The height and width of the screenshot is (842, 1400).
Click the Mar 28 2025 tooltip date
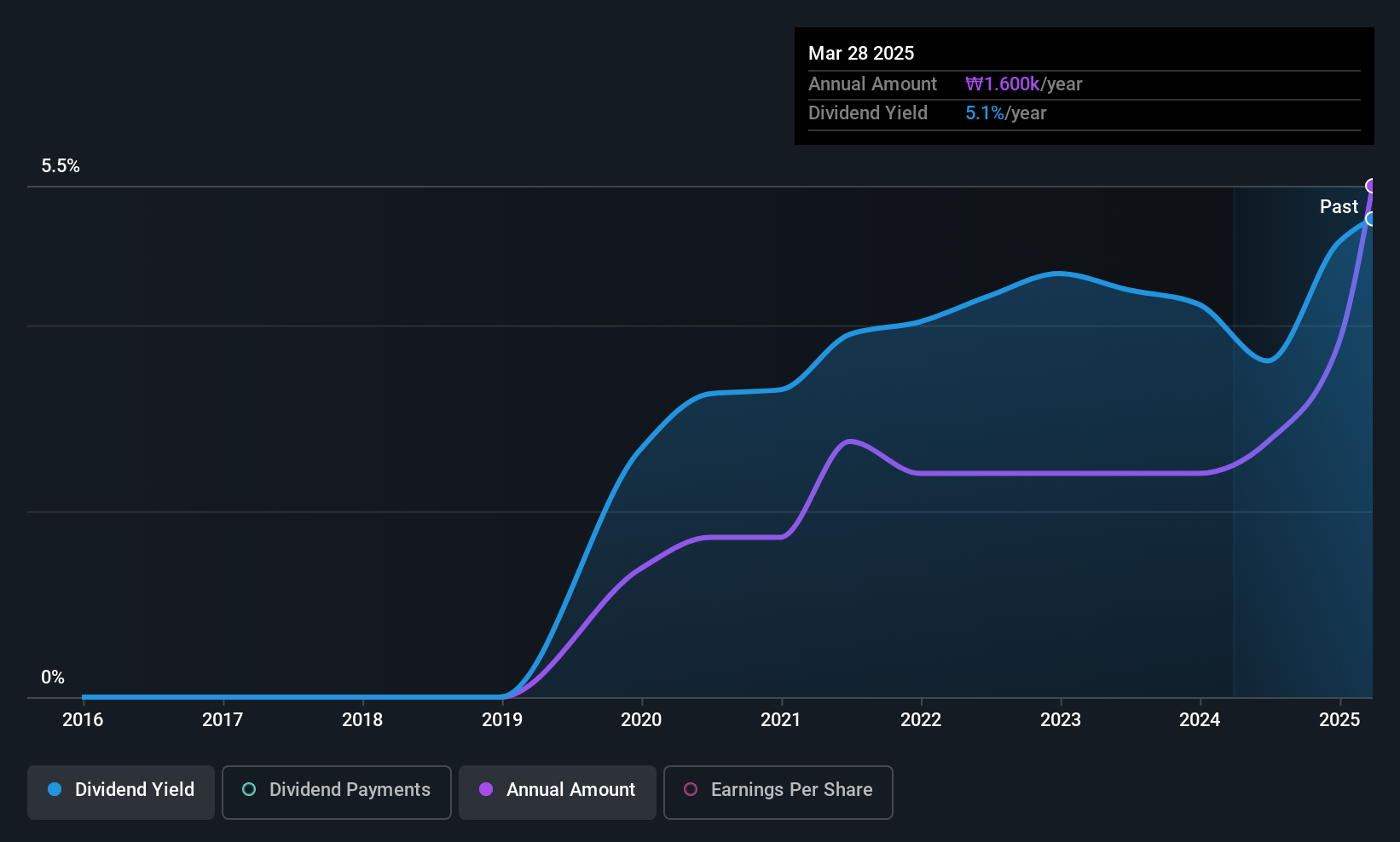coord(861,53)
